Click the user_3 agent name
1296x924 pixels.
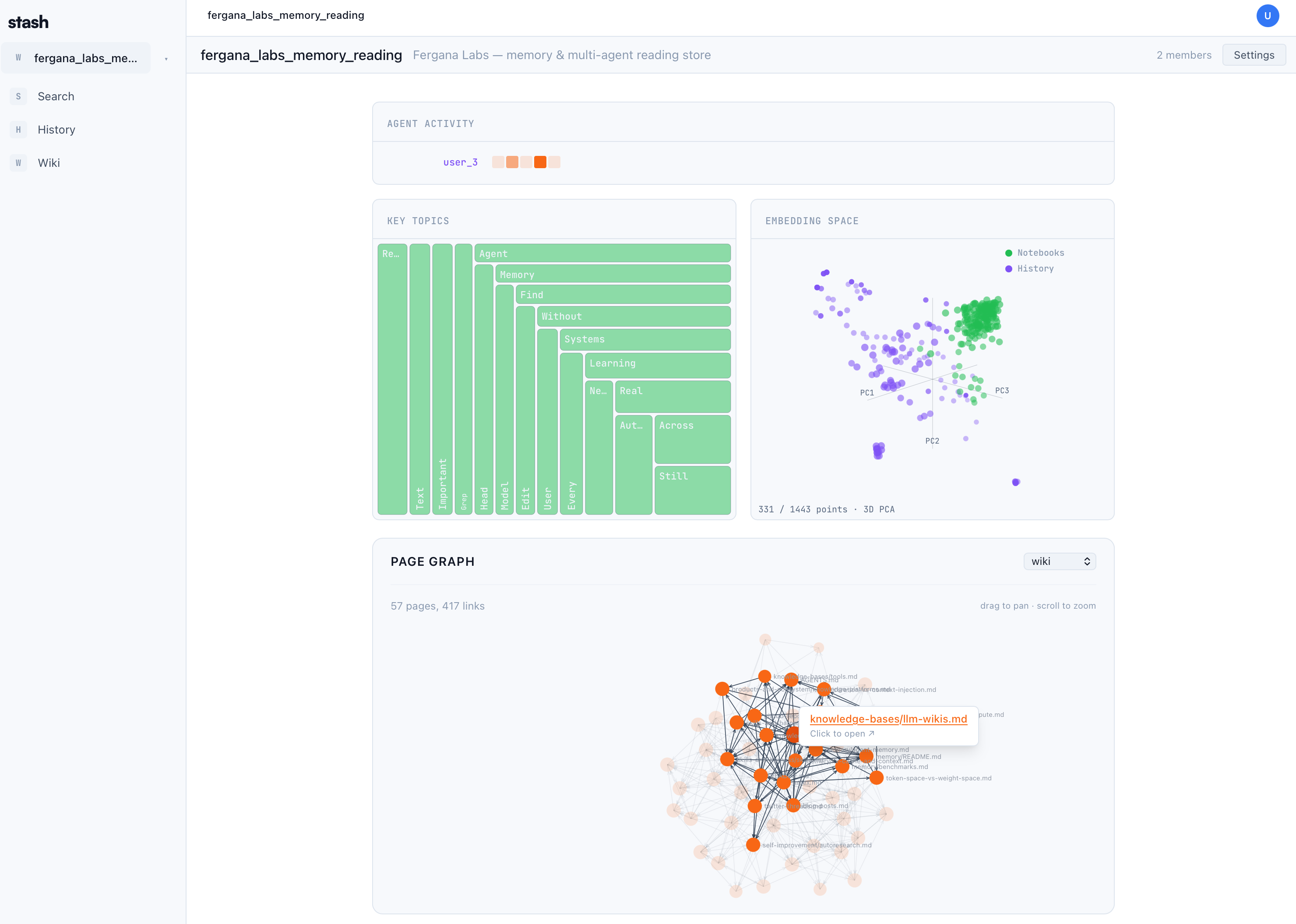pyautogui.click(x=460, y=162)
